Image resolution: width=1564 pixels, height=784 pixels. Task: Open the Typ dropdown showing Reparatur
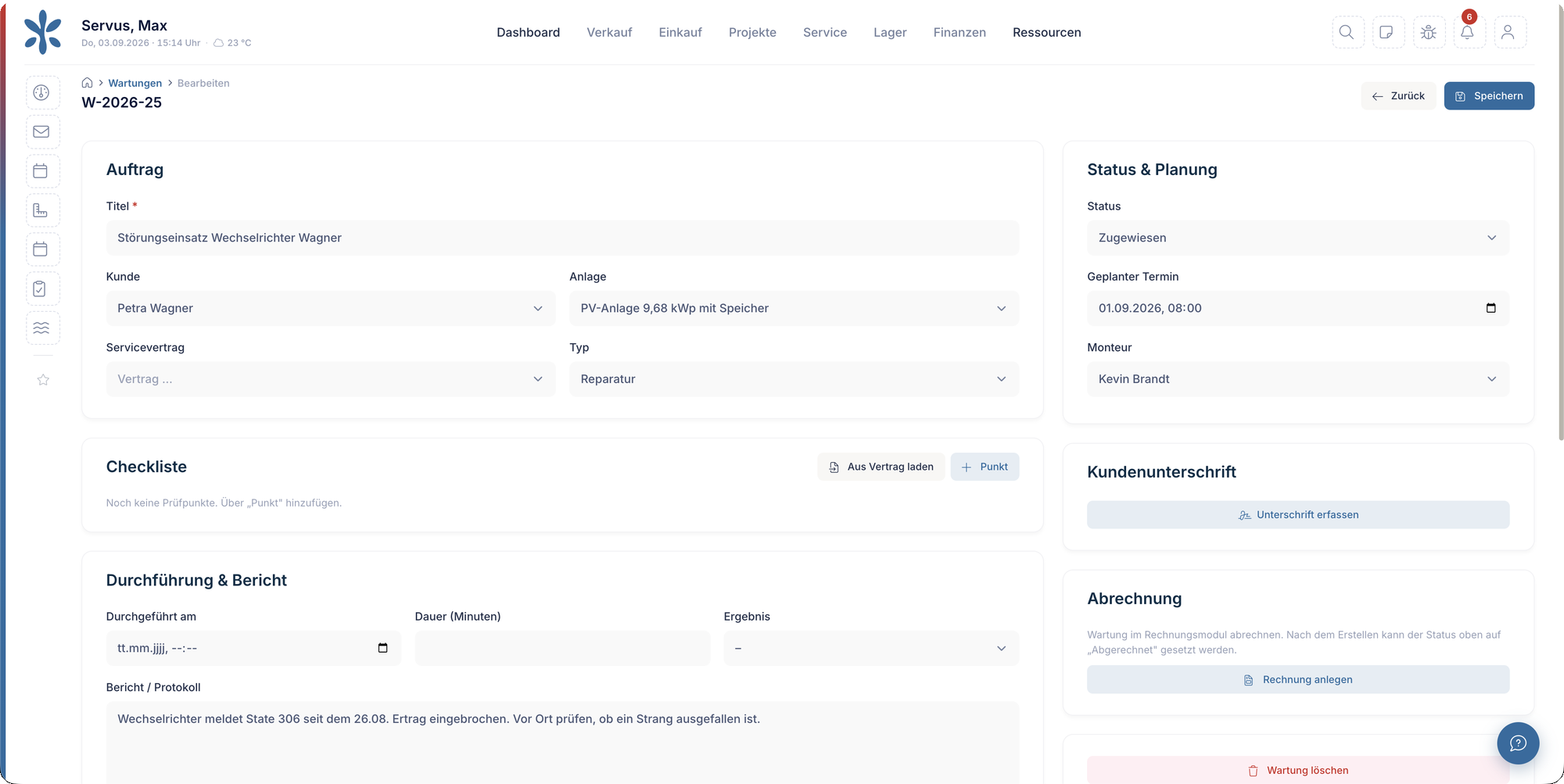point(794,379)
